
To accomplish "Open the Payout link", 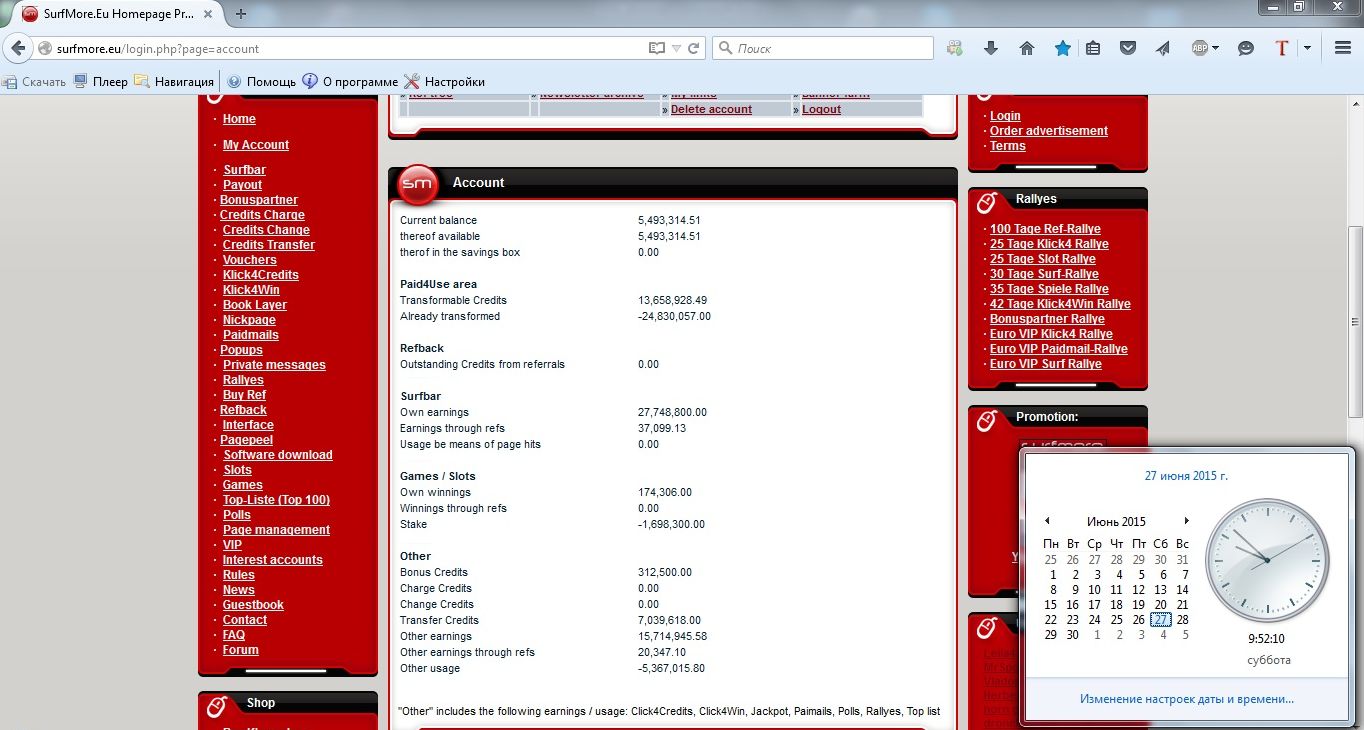I will (x=242, y=185).
